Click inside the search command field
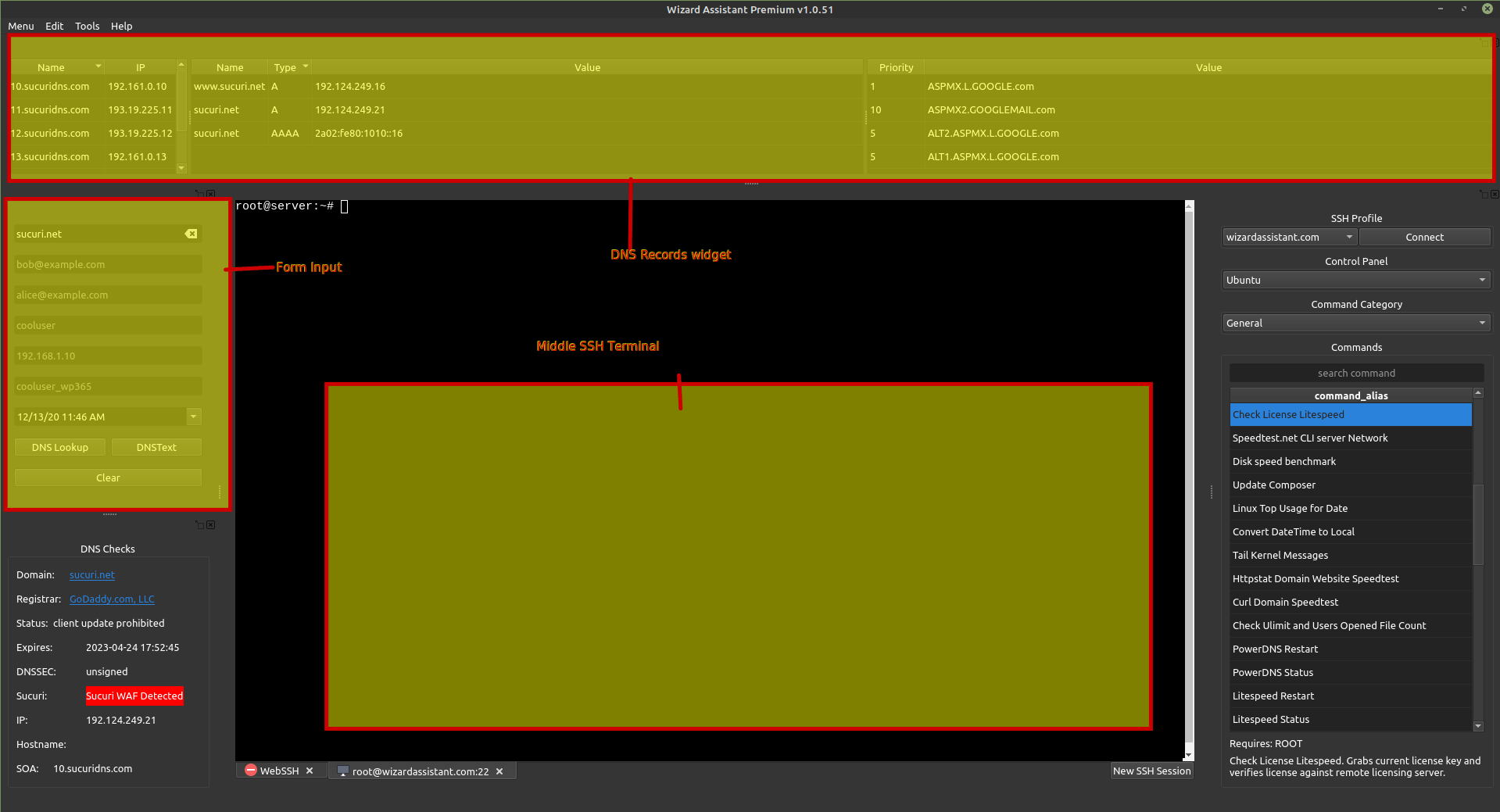 [1355, 373]
